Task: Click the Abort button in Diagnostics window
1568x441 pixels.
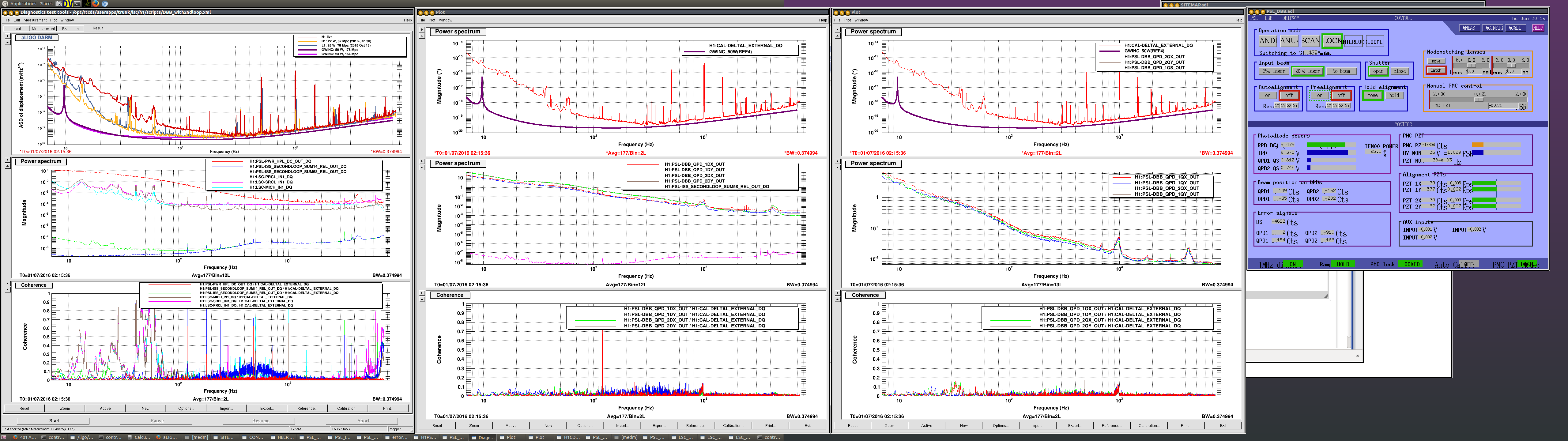Action: [x=363, y=420]
